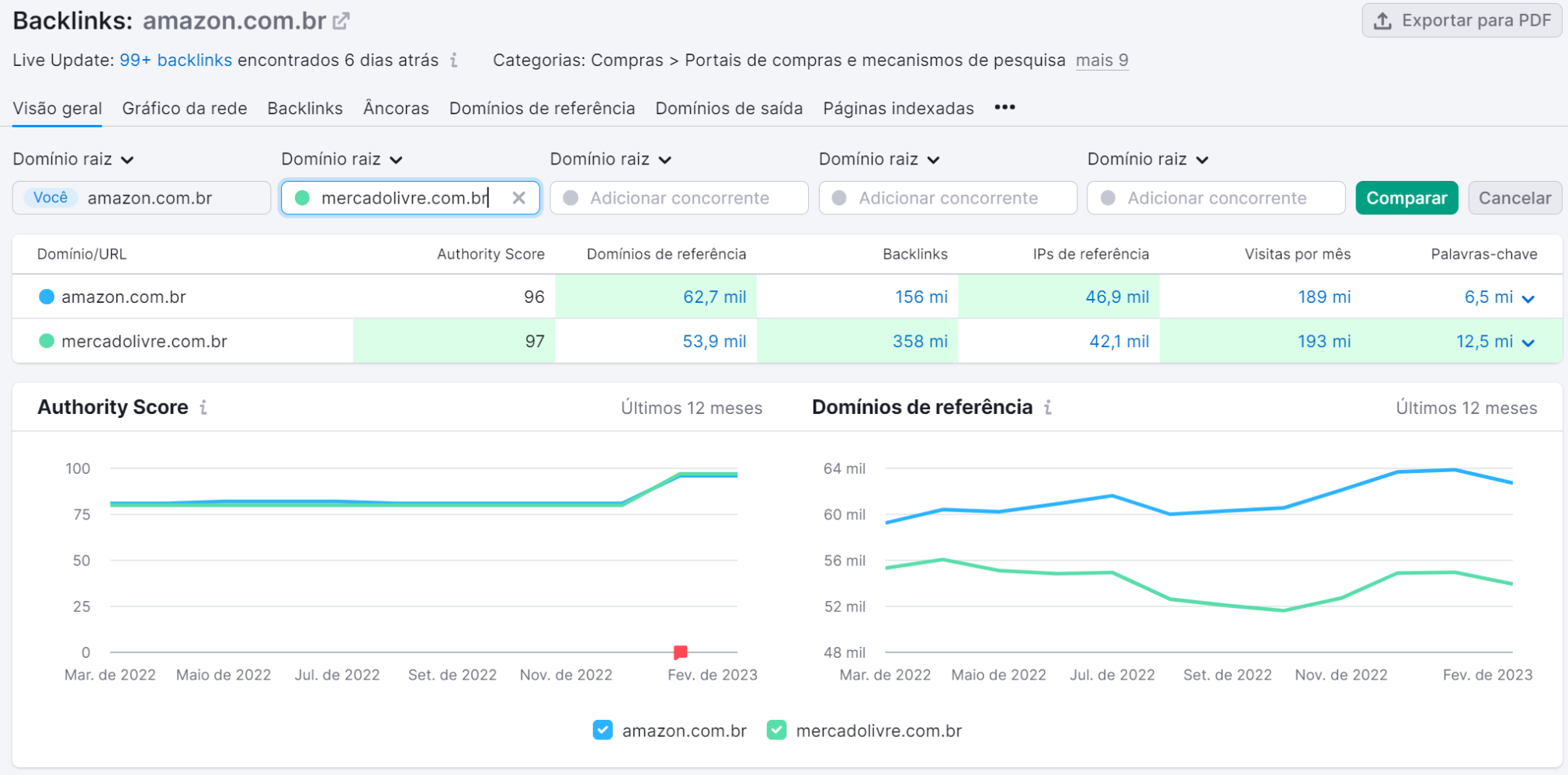The image size is (1568, 775).
Task: Expand fifth Domínio raiz dropdown
Action: tap(1148, 159)
